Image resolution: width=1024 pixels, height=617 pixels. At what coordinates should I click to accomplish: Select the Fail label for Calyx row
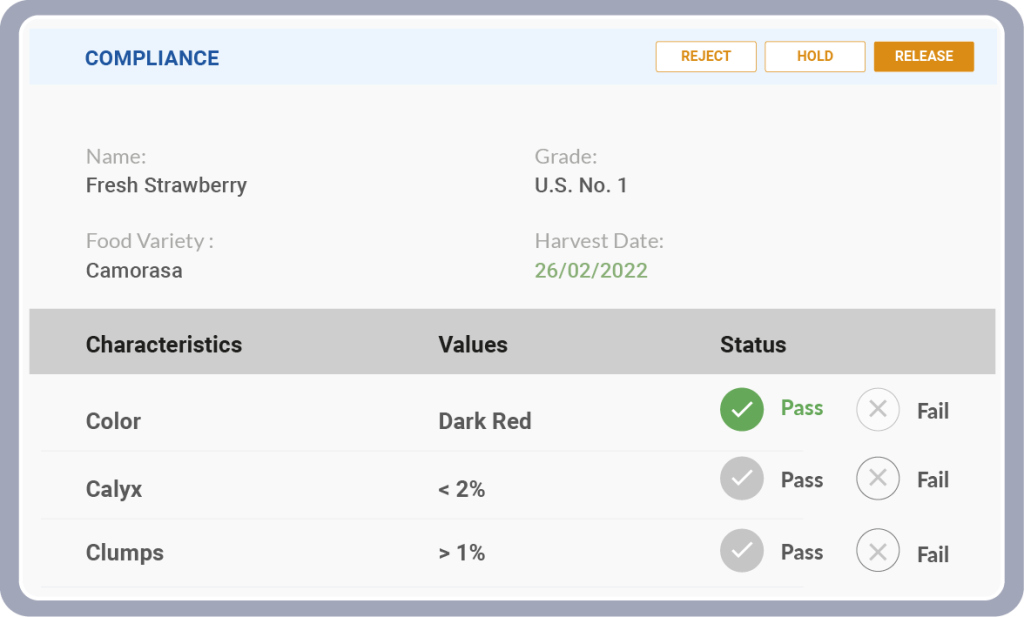tap(932, 480)
